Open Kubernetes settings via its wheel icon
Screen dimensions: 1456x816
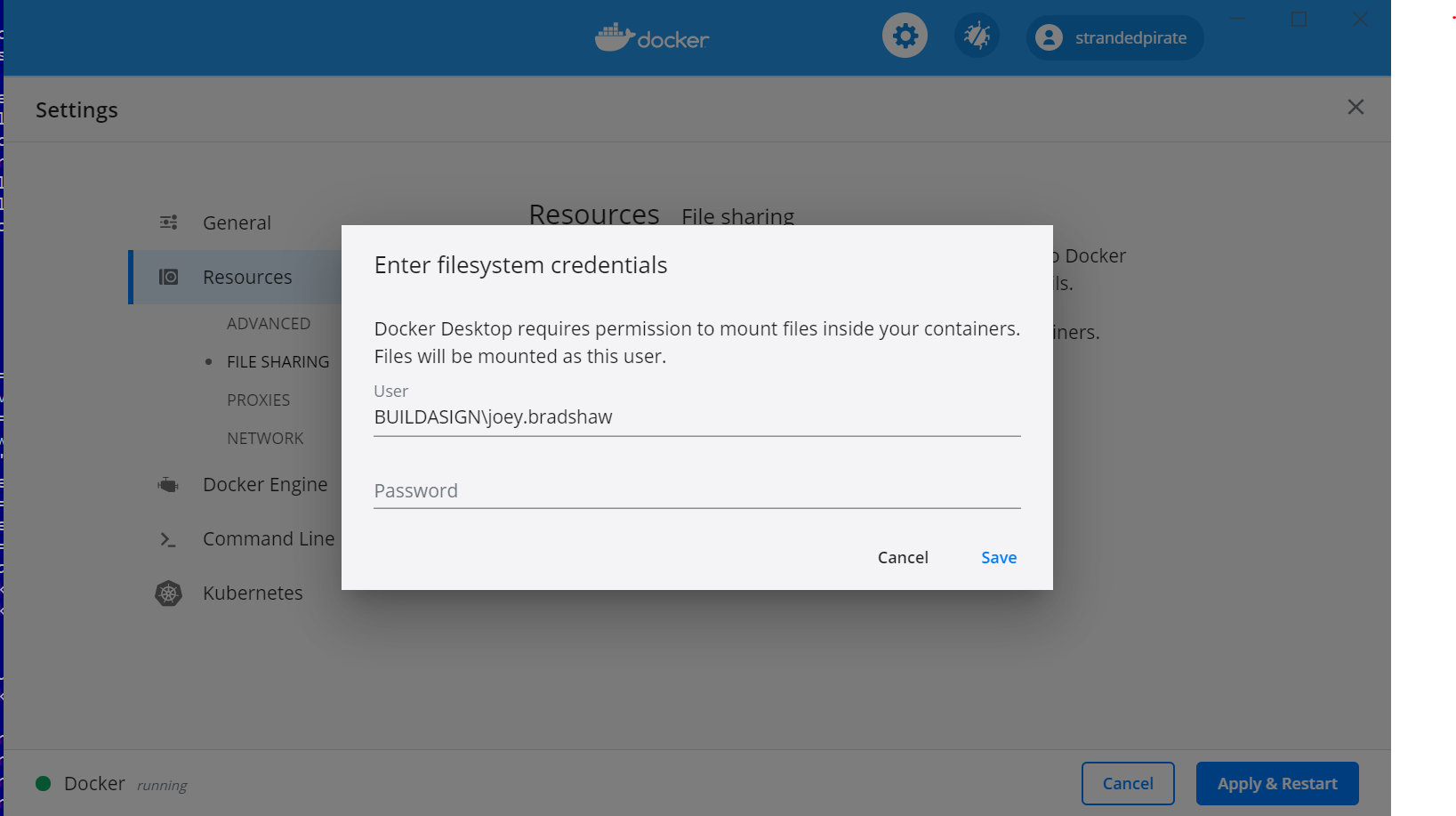[x=168, y=593]
